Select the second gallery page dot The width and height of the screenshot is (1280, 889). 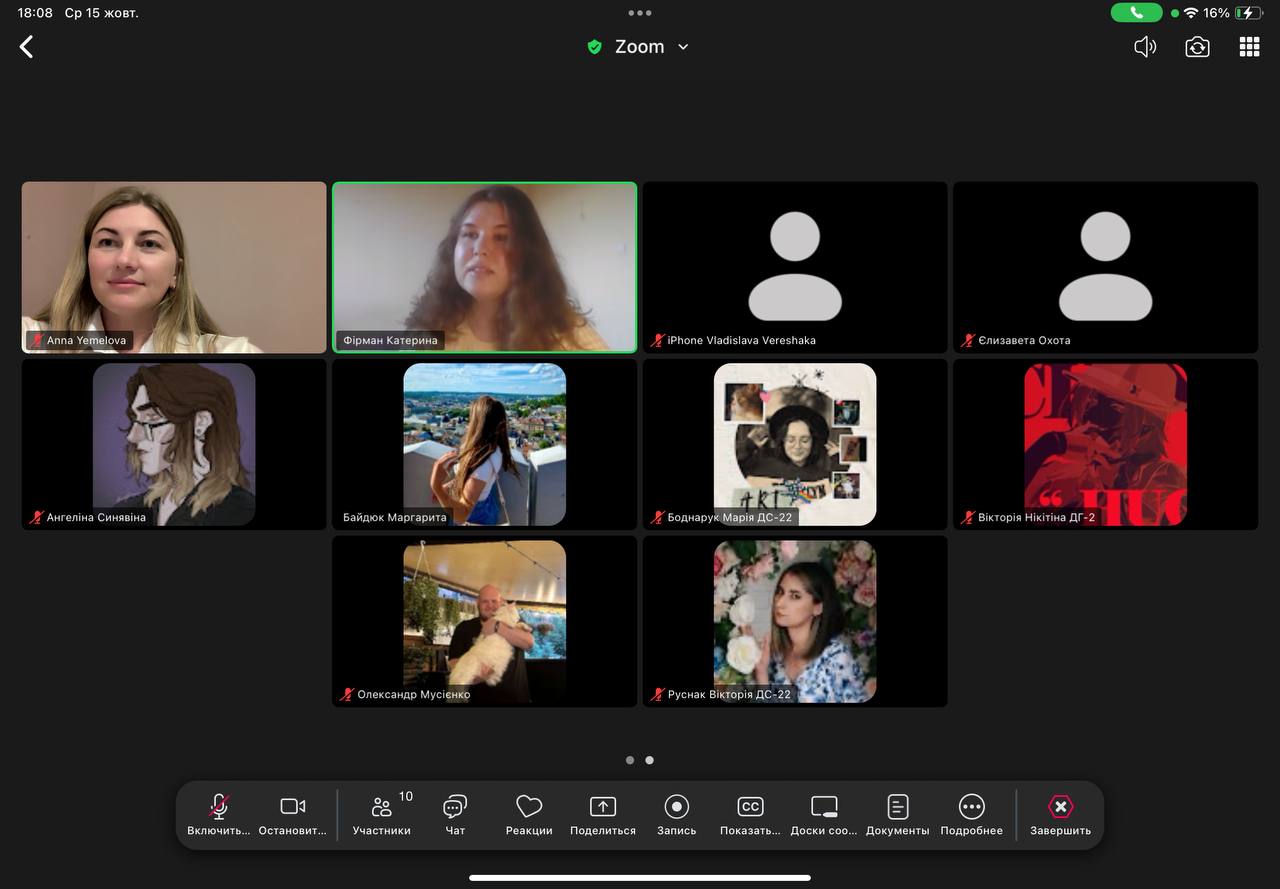(x=650, y=760)
